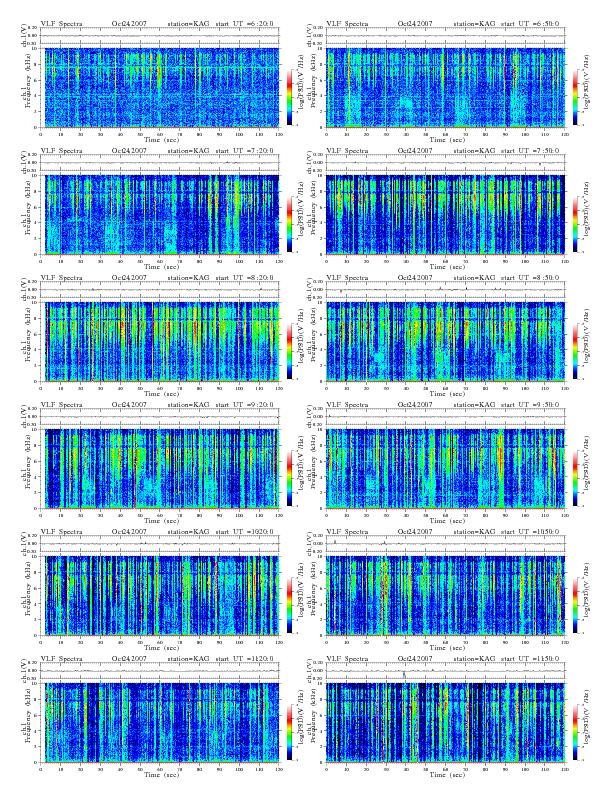The height and width of the screenshot is (792, 612).
Task: Click the ch.1(V) waveform strip above the 9:50:0 spectrogram
Action: [x=445, y=417]
